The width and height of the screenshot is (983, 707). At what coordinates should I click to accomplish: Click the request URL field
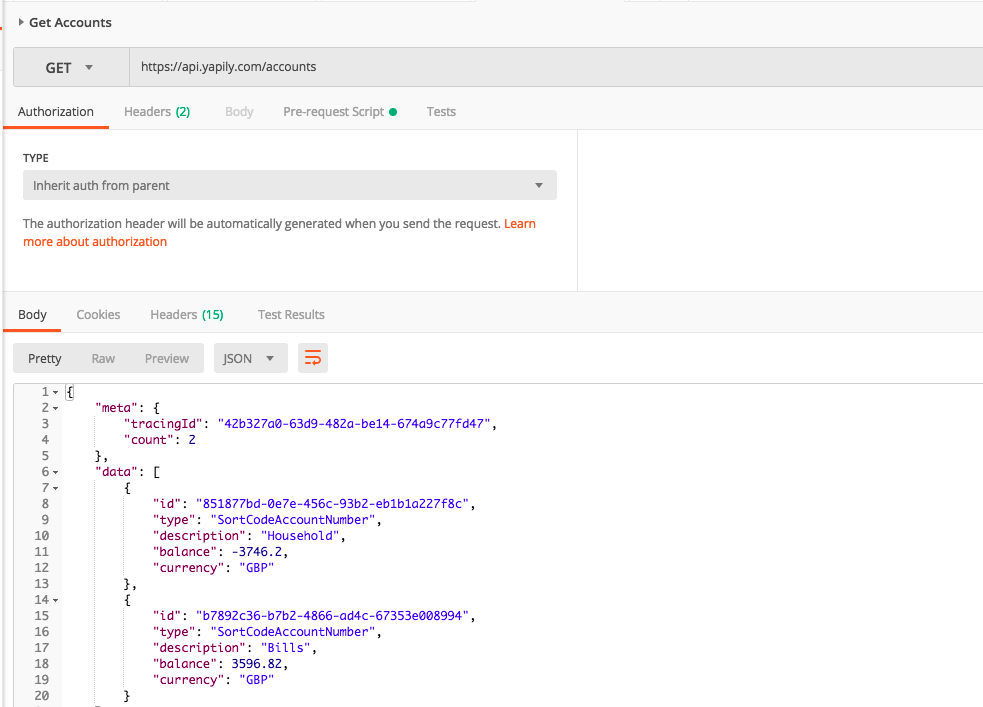pyautogui.click(x=550, y=68)
